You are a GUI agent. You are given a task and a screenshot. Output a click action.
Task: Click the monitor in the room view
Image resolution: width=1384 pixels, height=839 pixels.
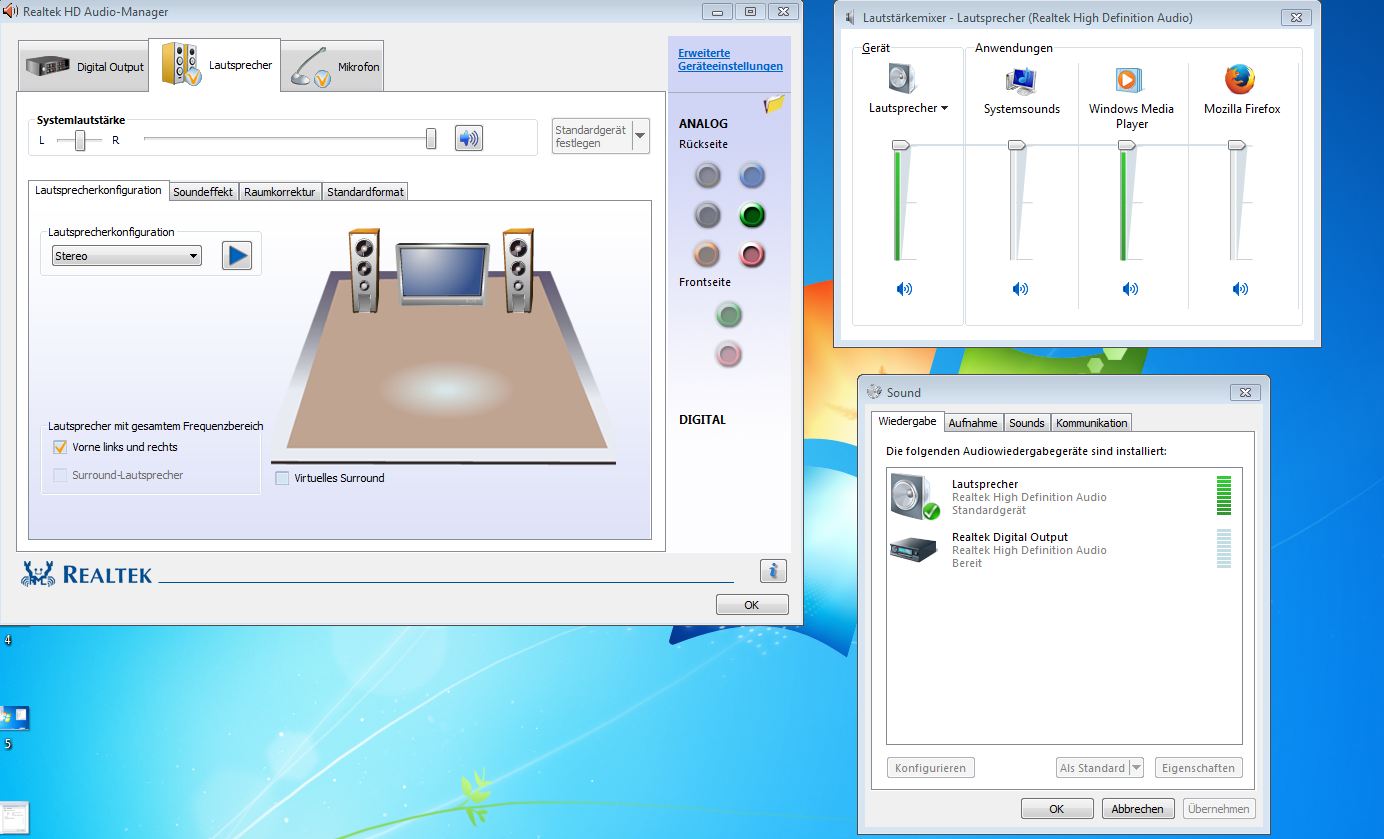pyautogui.click(x=442, y=273)
